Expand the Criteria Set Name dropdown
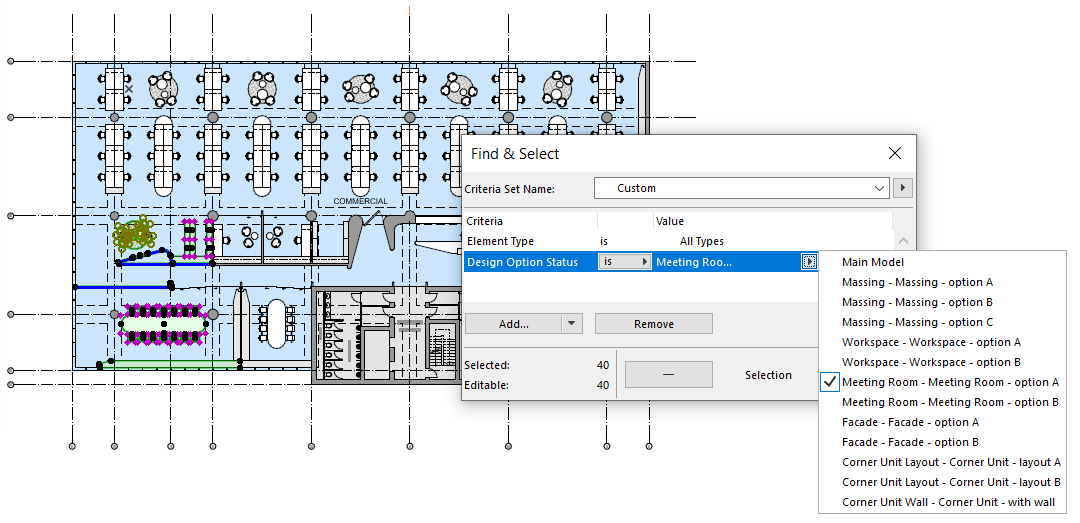 click(x=879, y=188)
